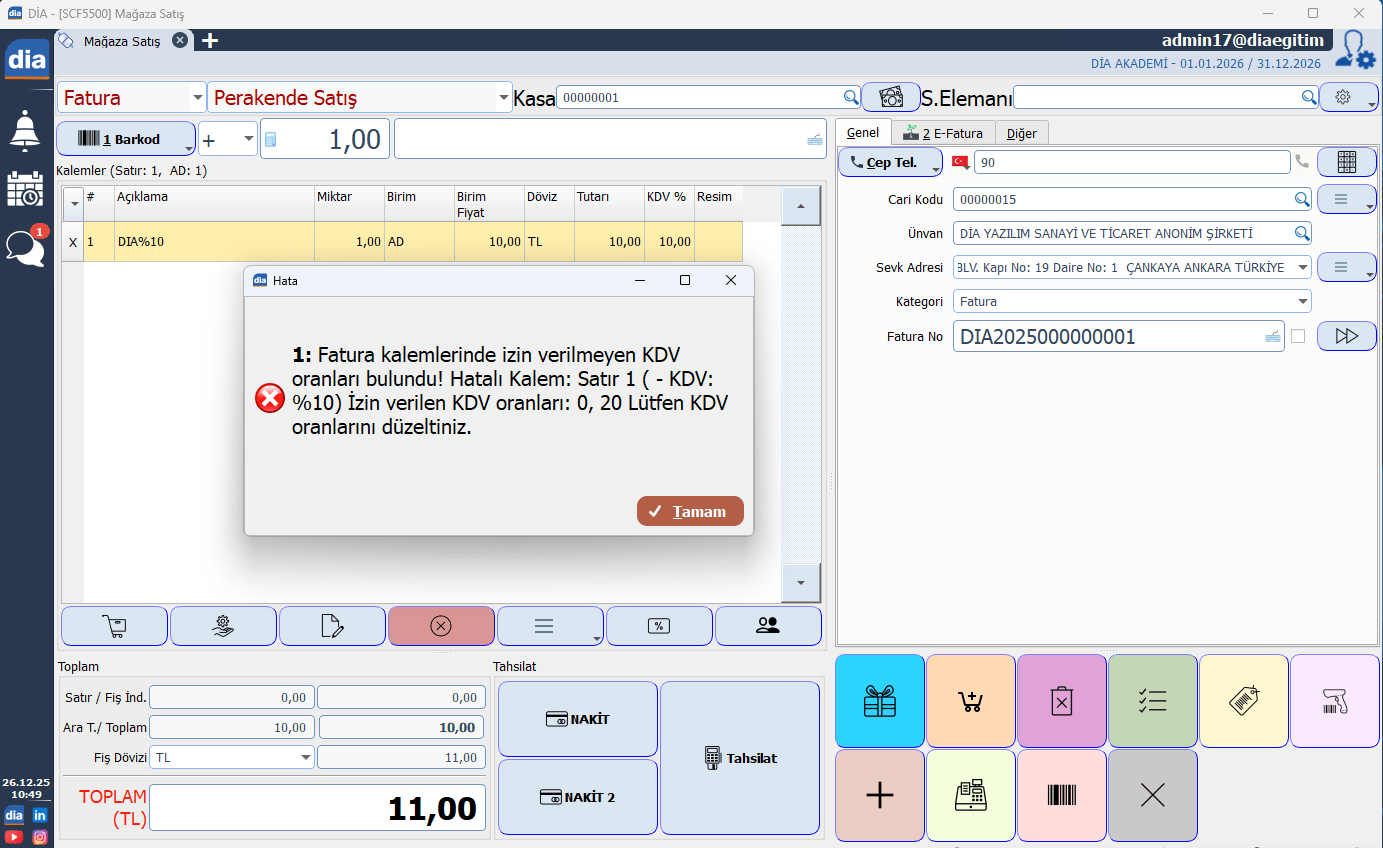Open the Kategori dropdown list
This screenshot has width=1383, height=848.
coord(1302,301)
